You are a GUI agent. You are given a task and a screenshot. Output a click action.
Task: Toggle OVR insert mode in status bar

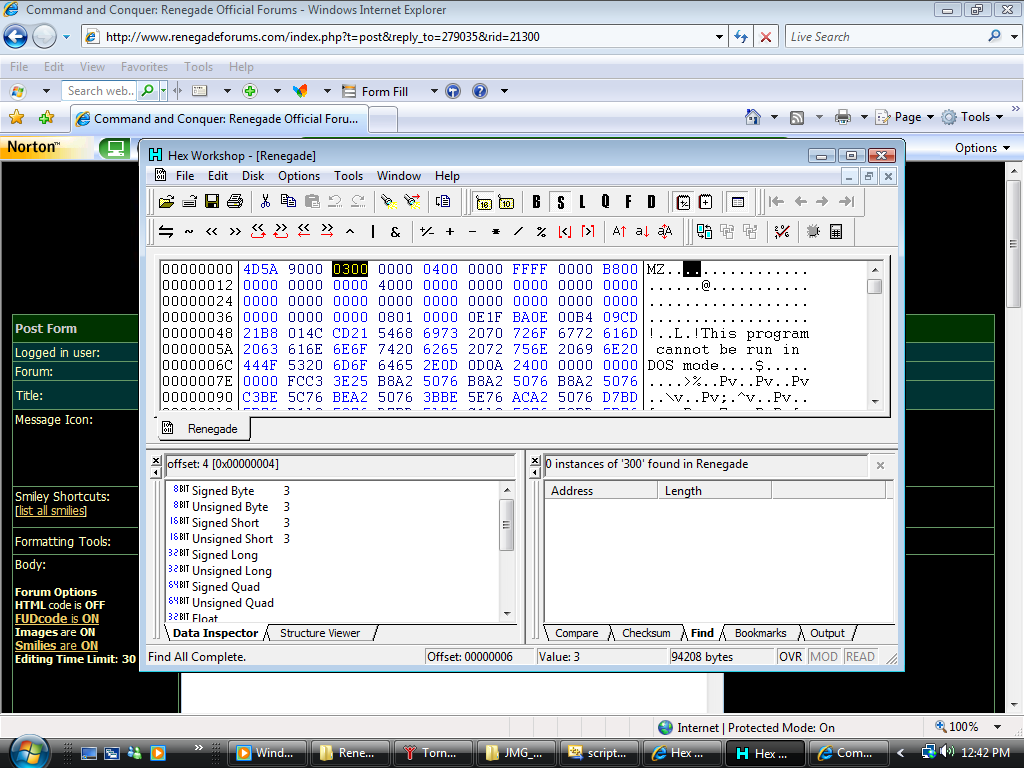[790, 657]
